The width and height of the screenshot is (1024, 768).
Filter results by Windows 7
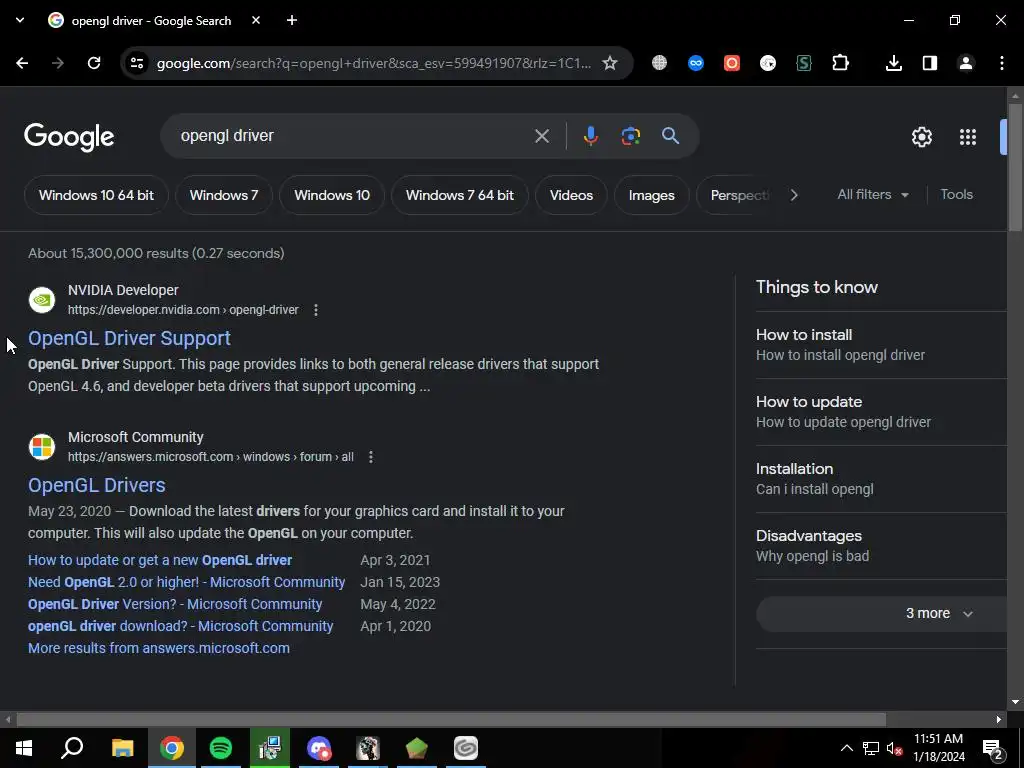(224, 195)
